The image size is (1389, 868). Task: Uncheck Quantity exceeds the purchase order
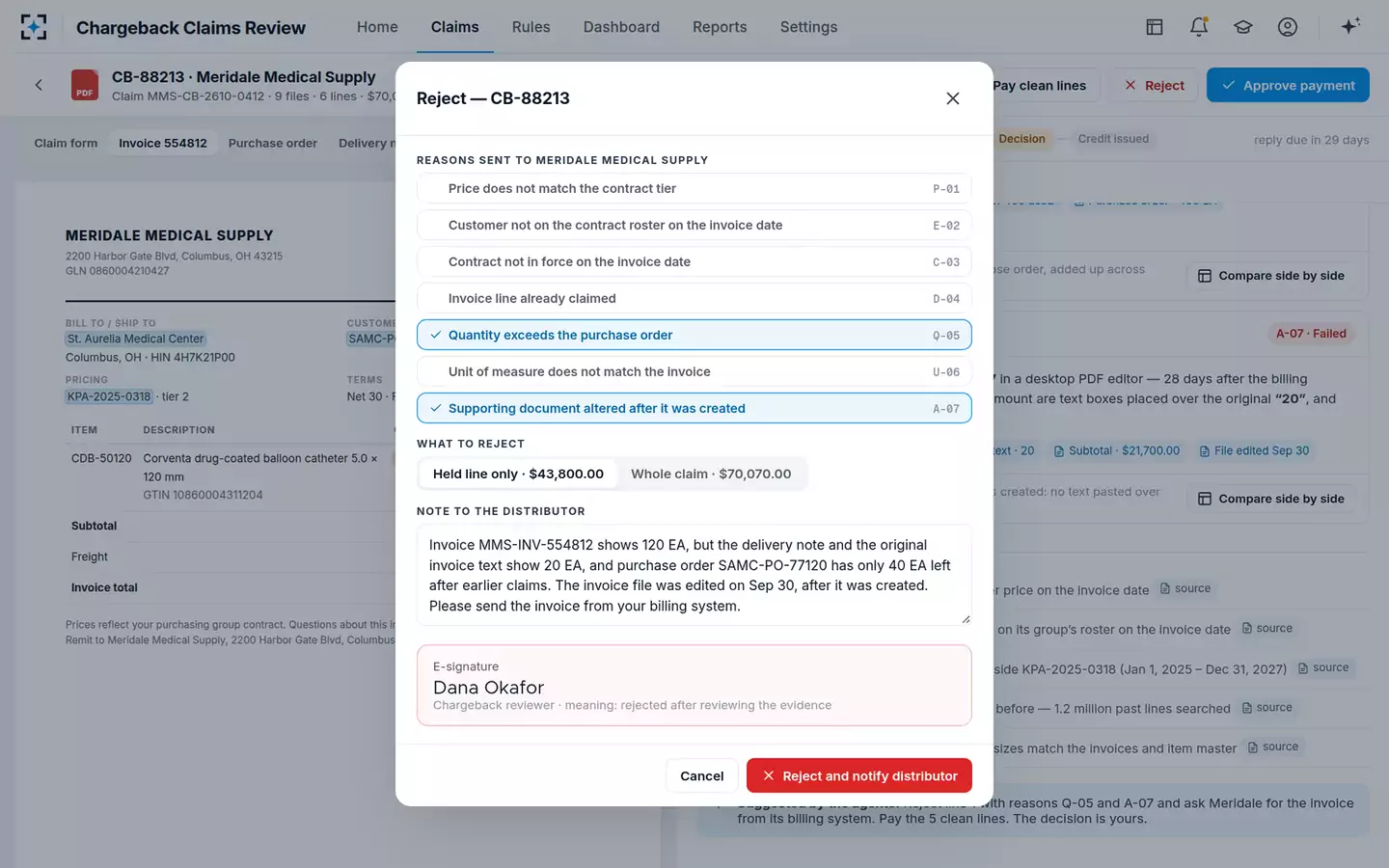pyautogui.click(x=694, y=335)
